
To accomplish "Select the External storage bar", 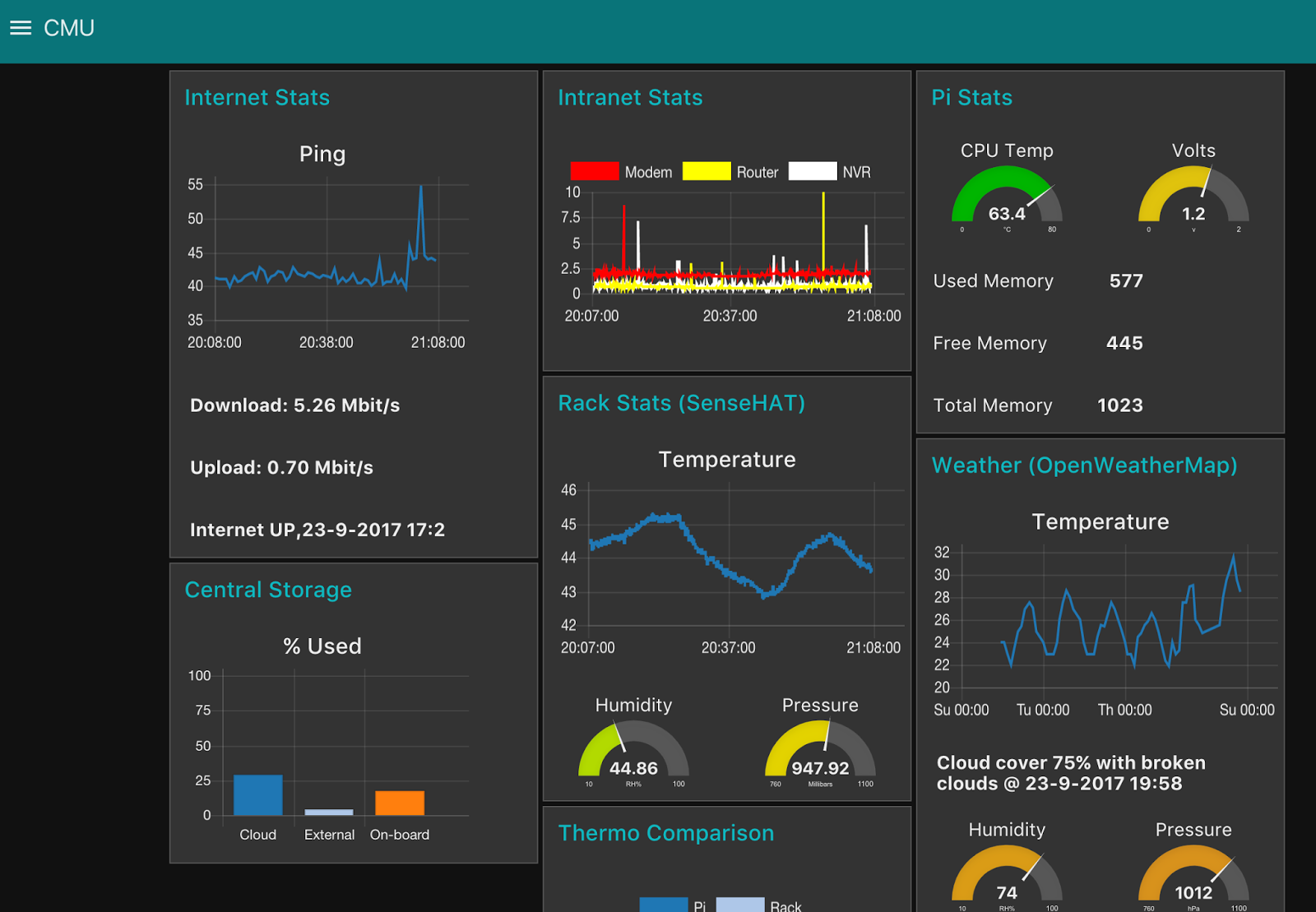I will click(x=329, y=812).
